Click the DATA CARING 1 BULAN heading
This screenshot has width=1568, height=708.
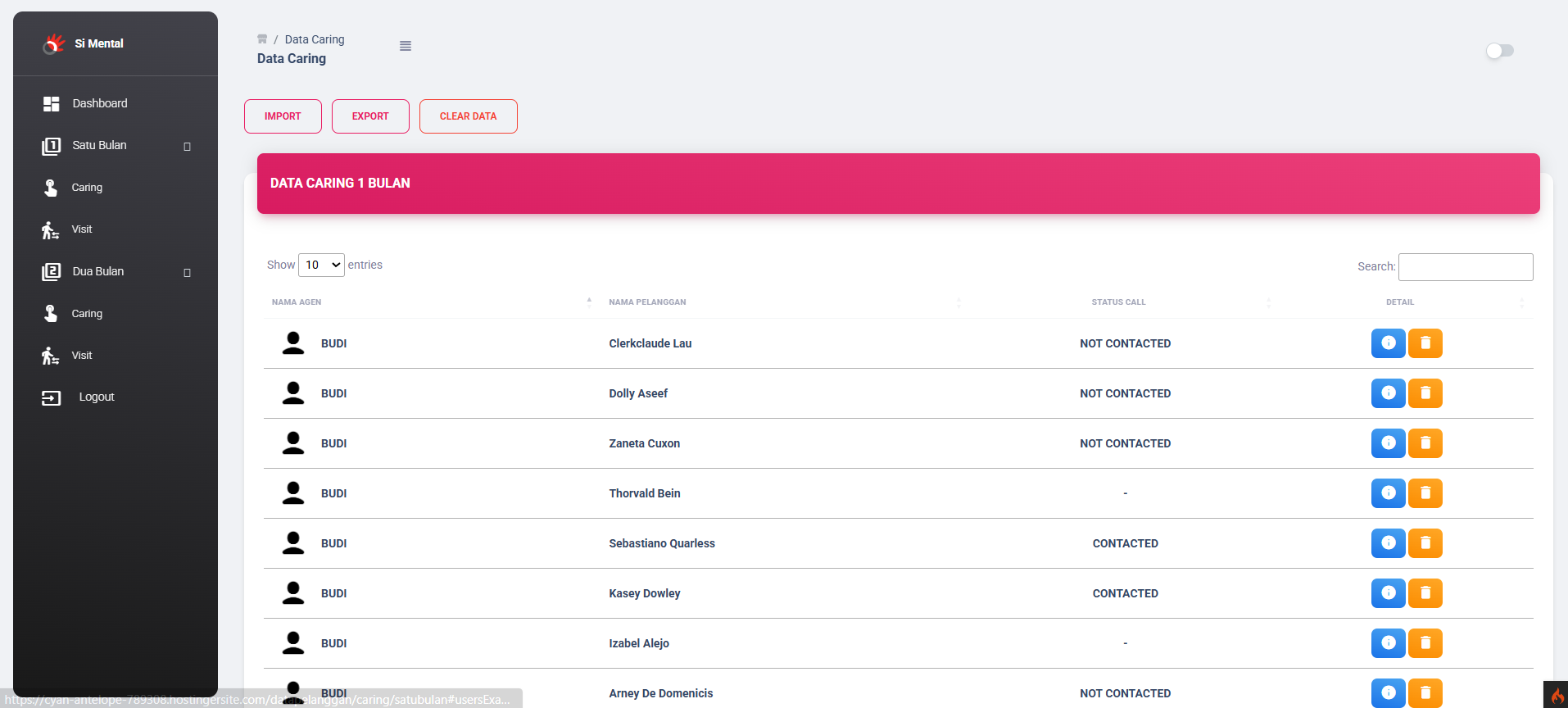click(x=340, y=184)
